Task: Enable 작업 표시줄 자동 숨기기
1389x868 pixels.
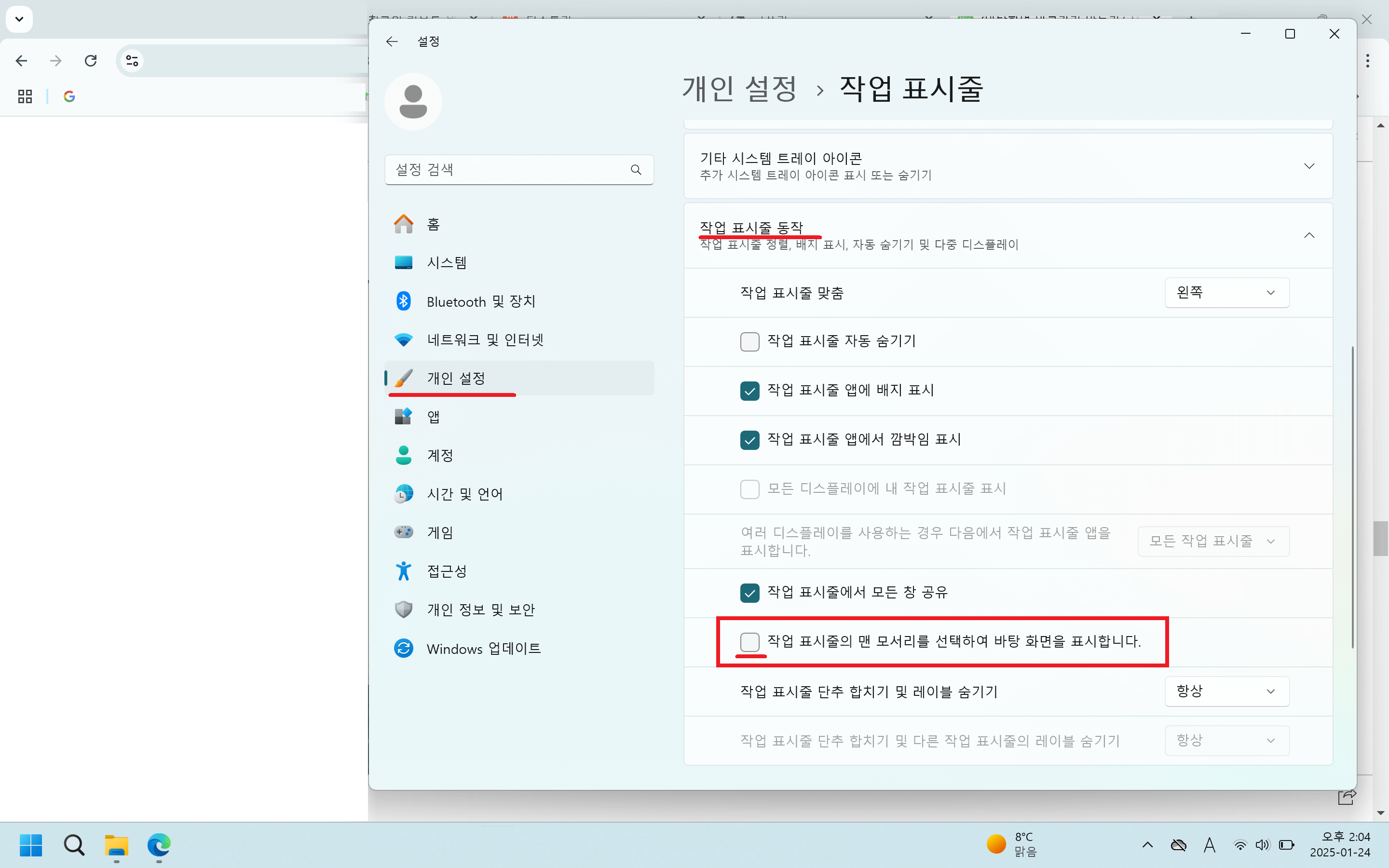Action: [x=749, y=341]
